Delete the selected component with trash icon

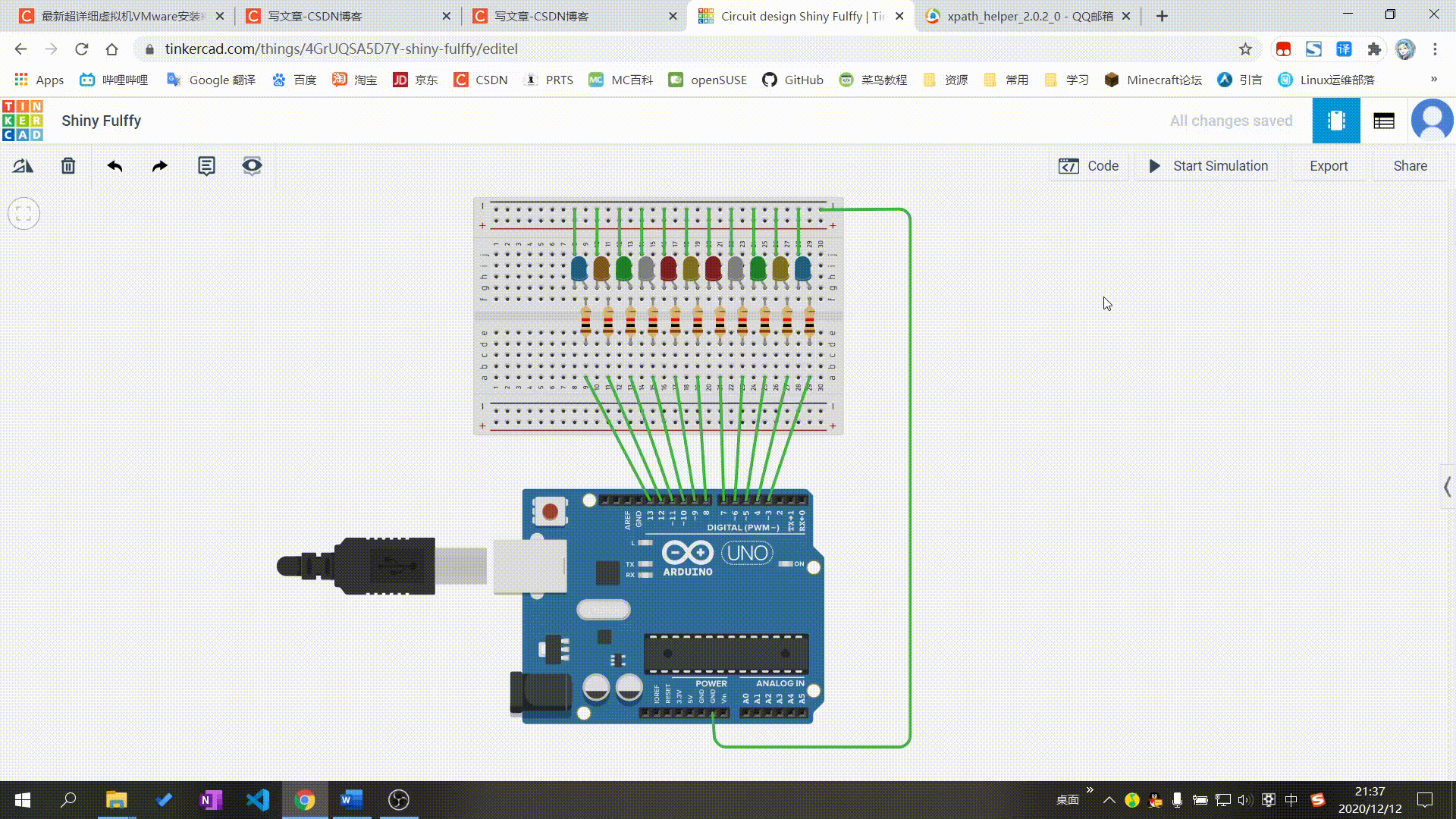pos(68,166)
